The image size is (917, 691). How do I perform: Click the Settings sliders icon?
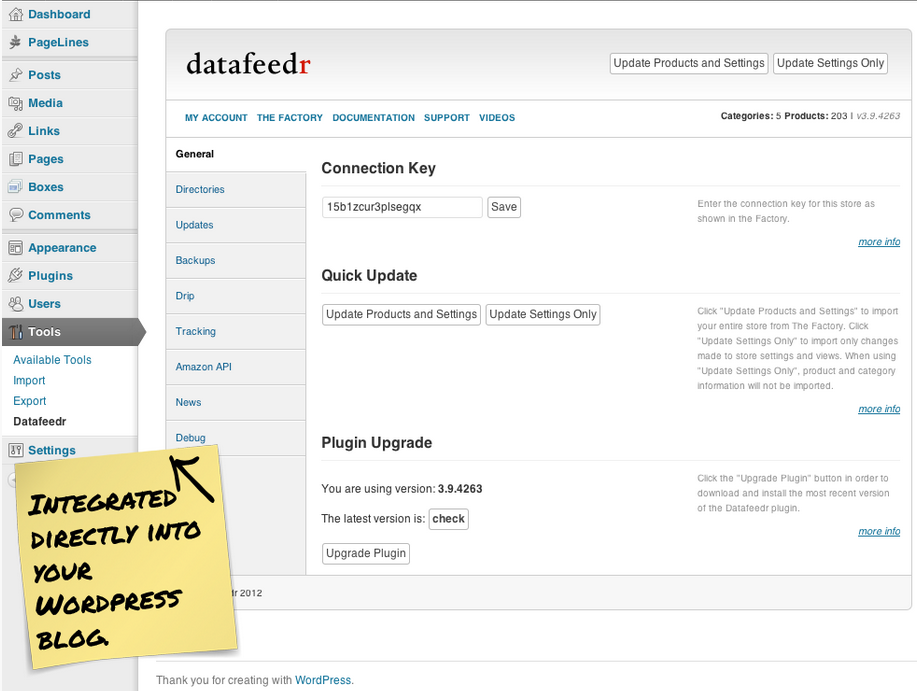click(x=16, y=450)
